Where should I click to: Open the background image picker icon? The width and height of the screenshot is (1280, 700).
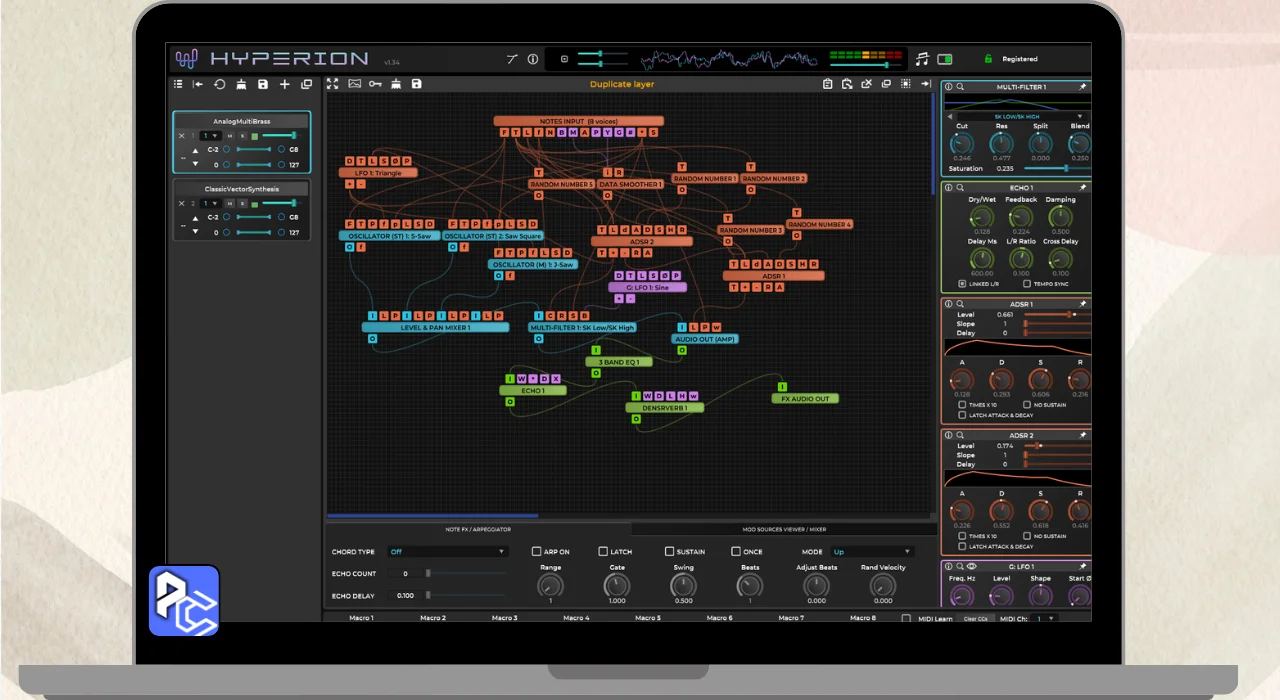[x=354, y=84]
